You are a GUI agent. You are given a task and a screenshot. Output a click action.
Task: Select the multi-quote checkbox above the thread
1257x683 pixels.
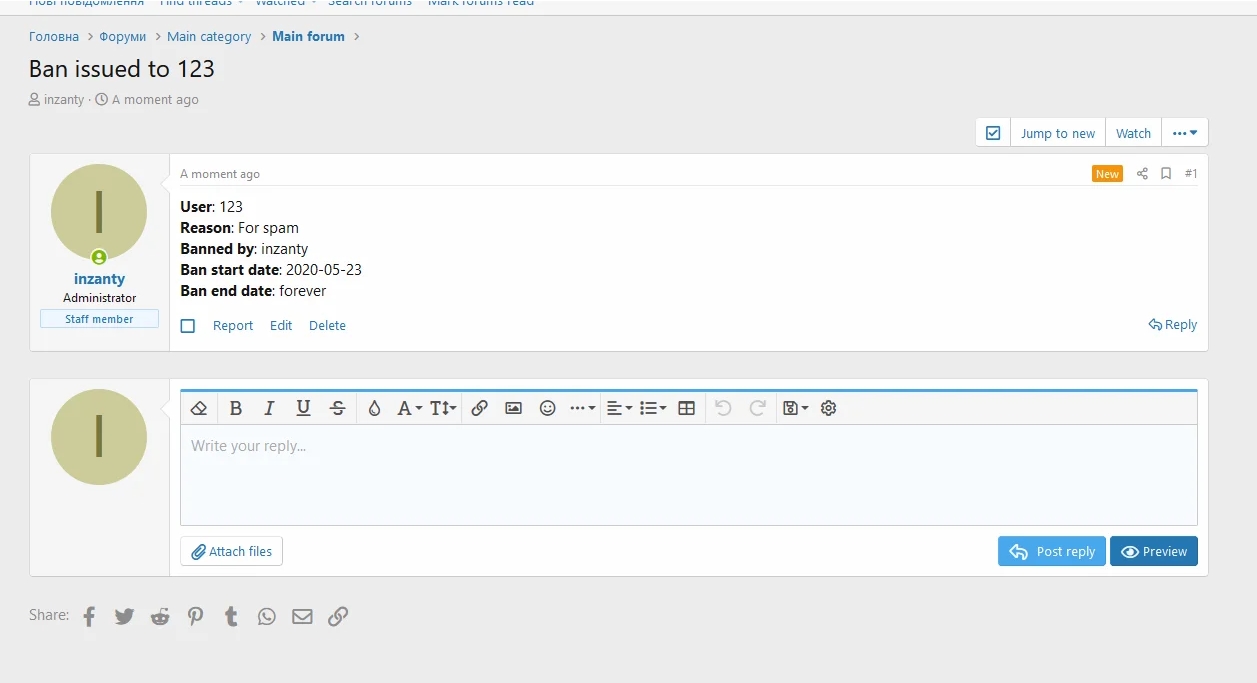click(993, 131)
